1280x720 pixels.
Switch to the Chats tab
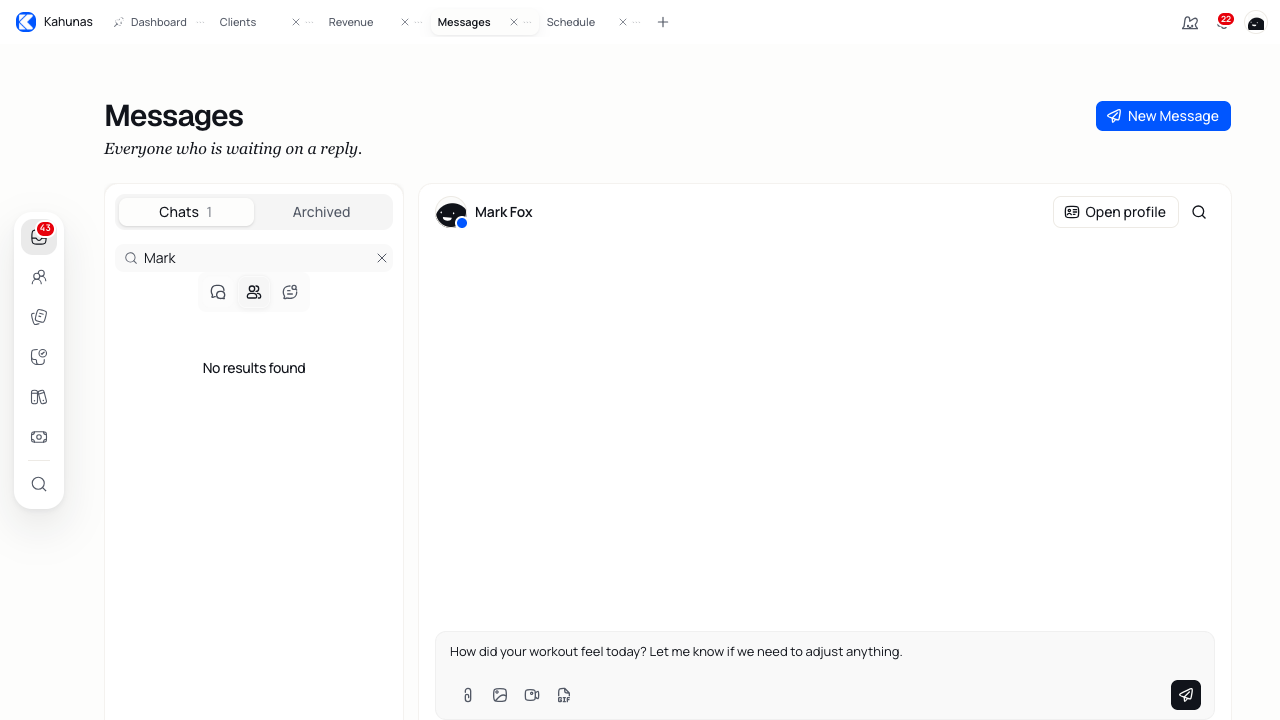pyautogui.click(x=186, y=212)
